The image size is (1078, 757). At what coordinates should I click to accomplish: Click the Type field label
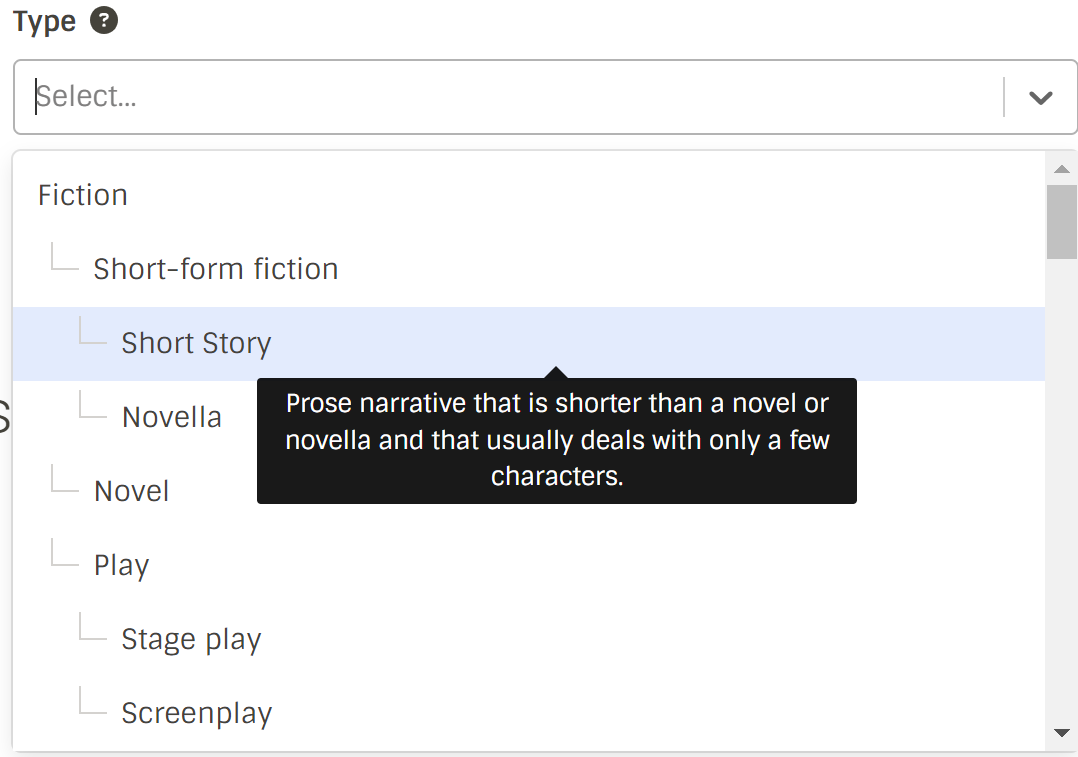[45, 21]
